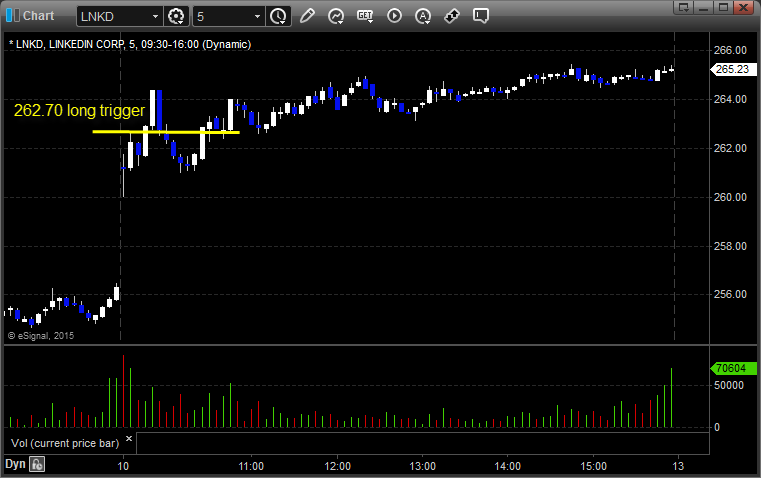This screenshot has width=761, height=478.
Task: Open the LNKD symbol dropdown arrow
Action: [155, 16]
